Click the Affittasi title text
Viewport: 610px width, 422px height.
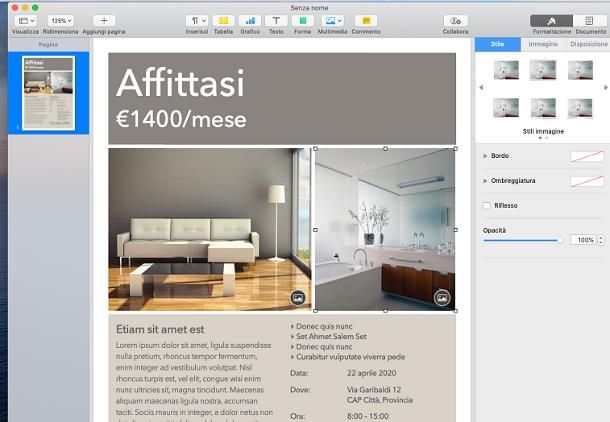180,83
